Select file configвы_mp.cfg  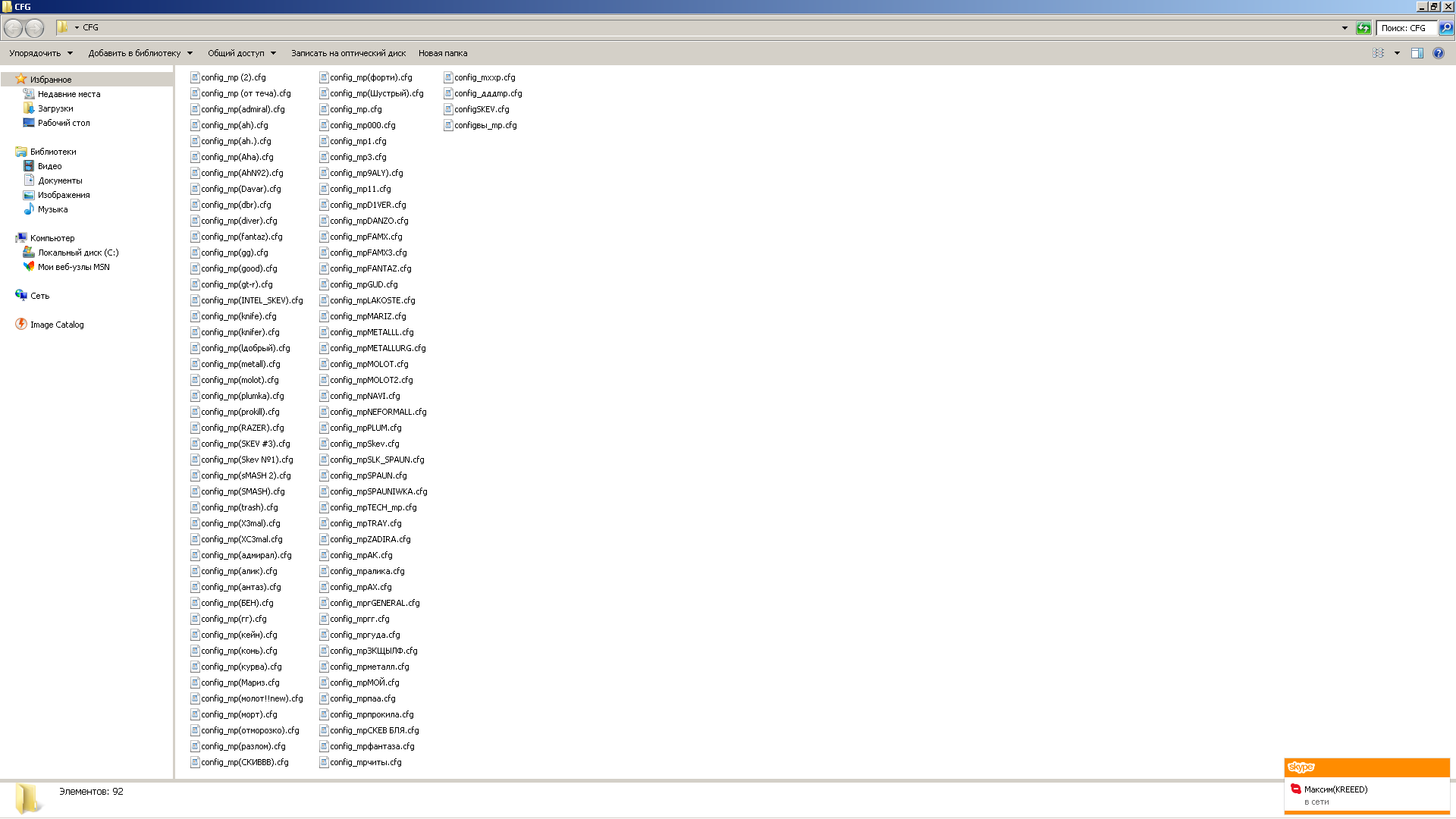(481, 125)
